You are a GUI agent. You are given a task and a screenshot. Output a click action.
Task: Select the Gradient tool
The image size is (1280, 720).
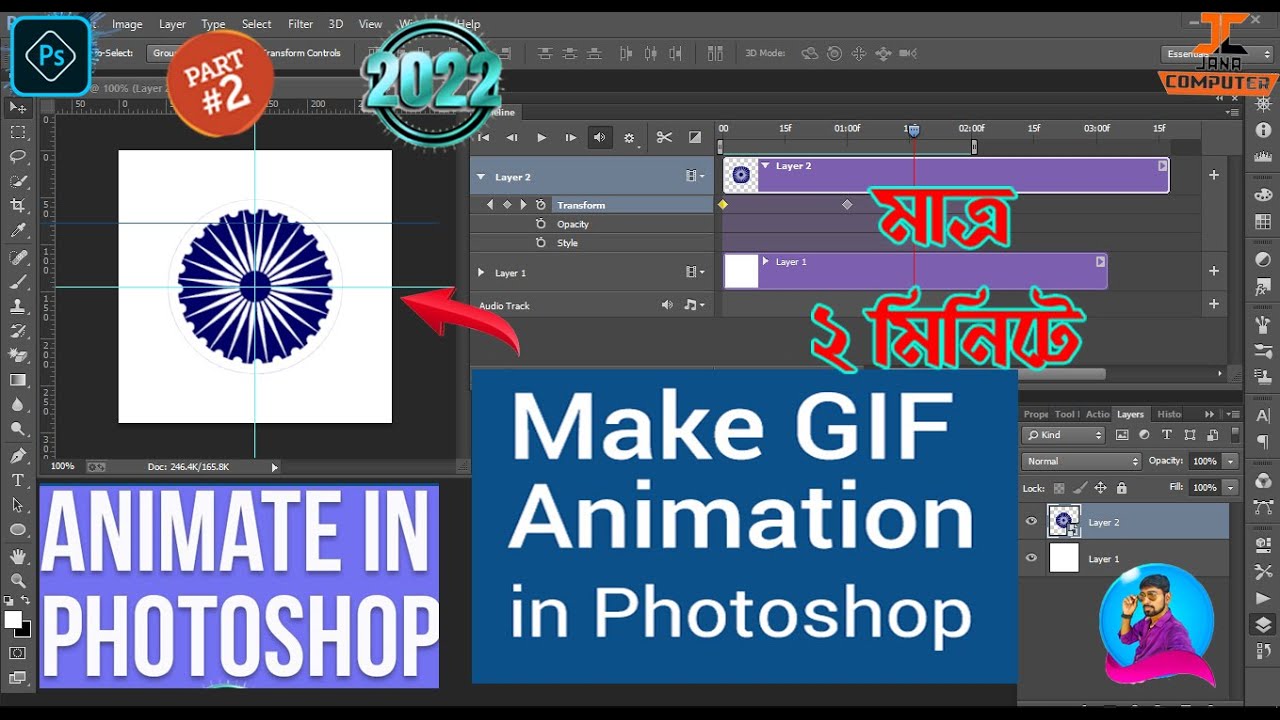click(x=18, y=380)
